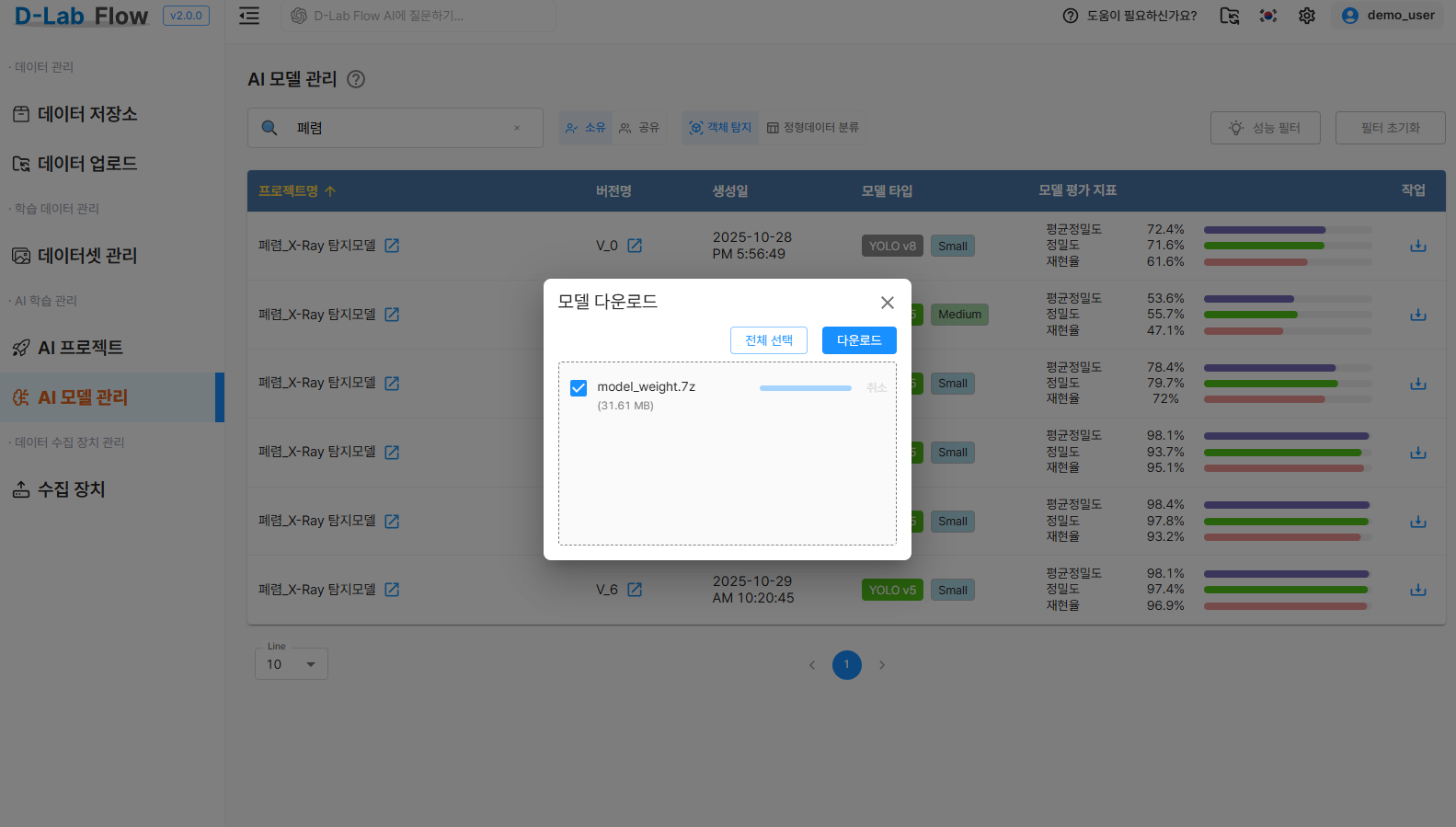Viewport: 1456px width, 827px height.
Task: Sort by the 프로젝트명 column header
Action: 296,191
